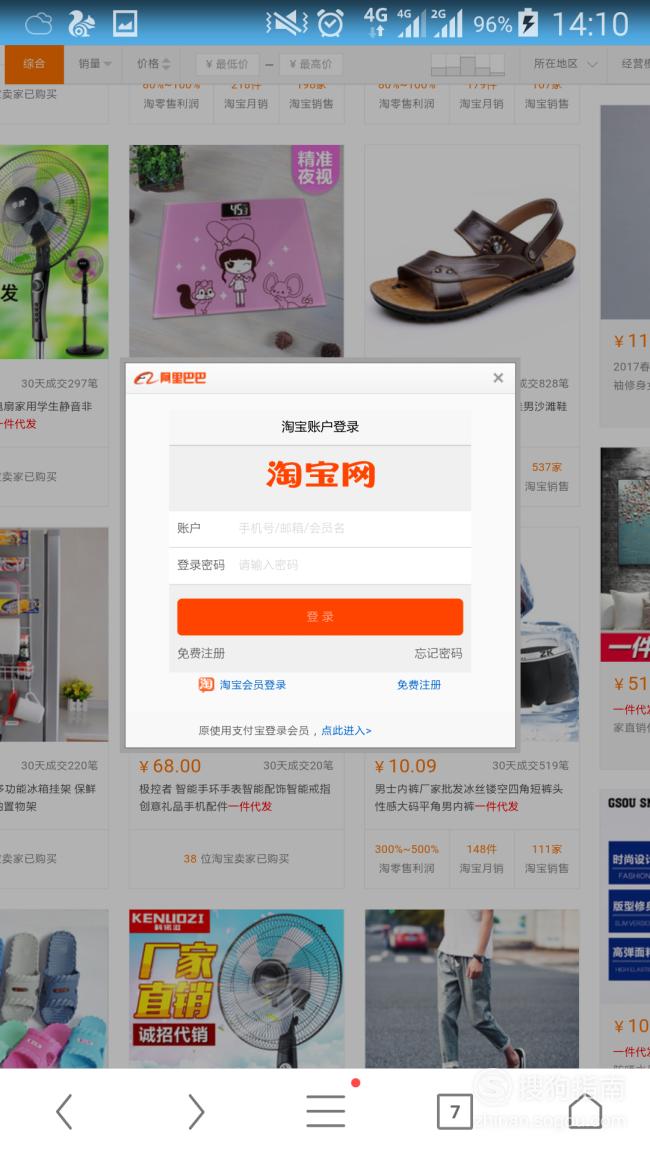Viewport: 650px width, 1155px height.
Task: Tap the browser forward arrow
Action: coord(195,1111)
